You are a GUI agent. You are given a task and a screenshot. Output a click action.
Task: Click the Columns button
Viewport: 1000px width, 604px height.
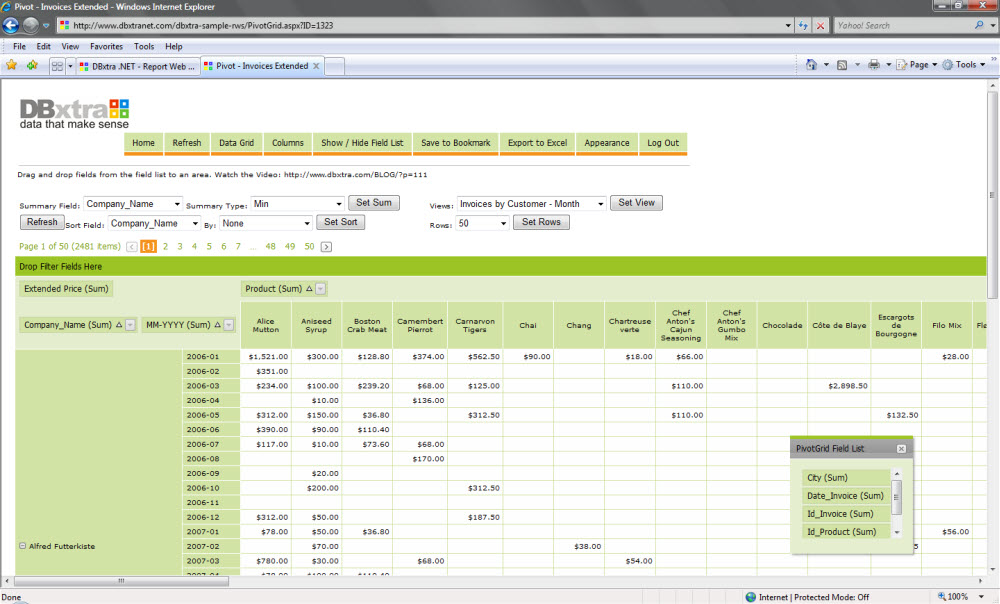(288, 143)
